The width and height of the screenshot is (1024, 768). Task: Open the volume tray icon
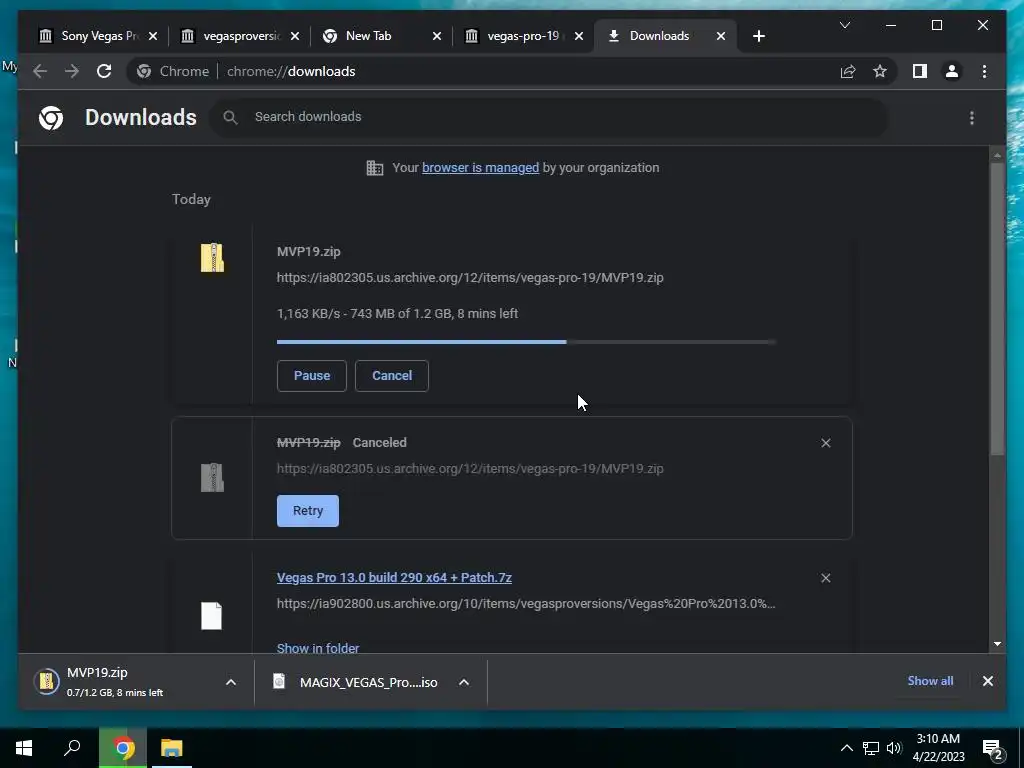(894, 748)
